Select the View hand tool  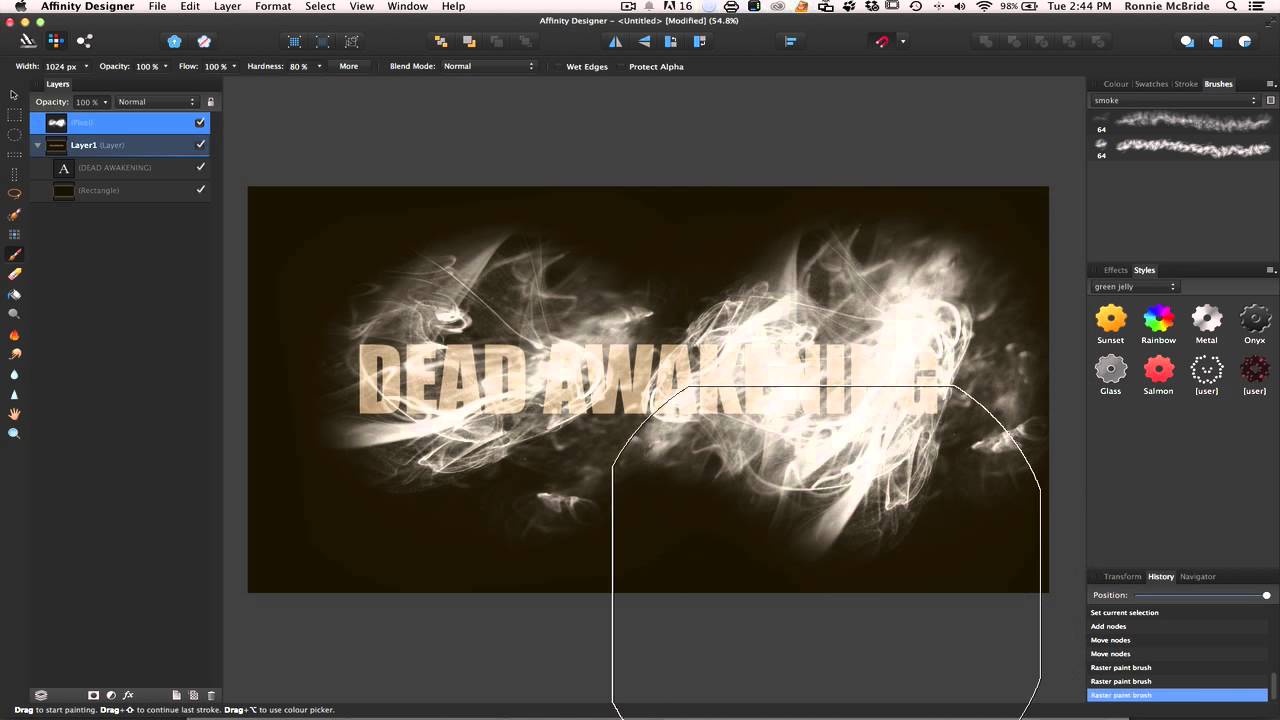[14, 414]
